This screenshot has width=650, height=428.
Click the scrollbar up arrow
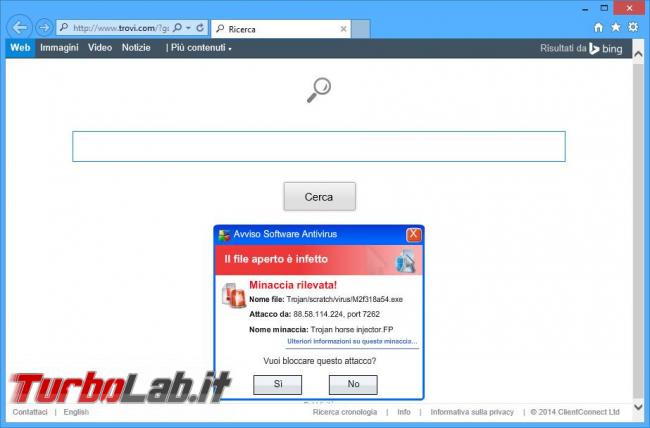638,54
